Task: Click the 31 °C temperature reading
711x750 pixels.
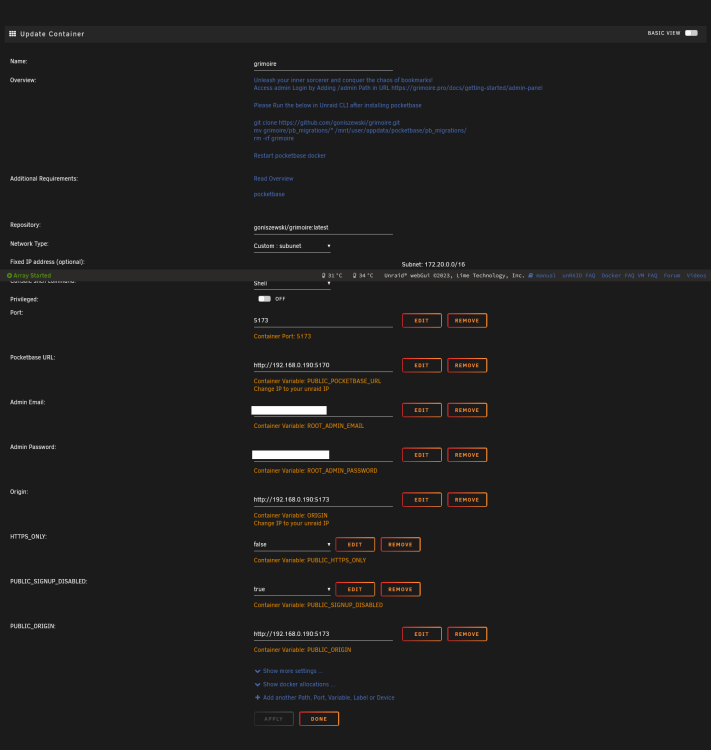Action: click(335, 276)
